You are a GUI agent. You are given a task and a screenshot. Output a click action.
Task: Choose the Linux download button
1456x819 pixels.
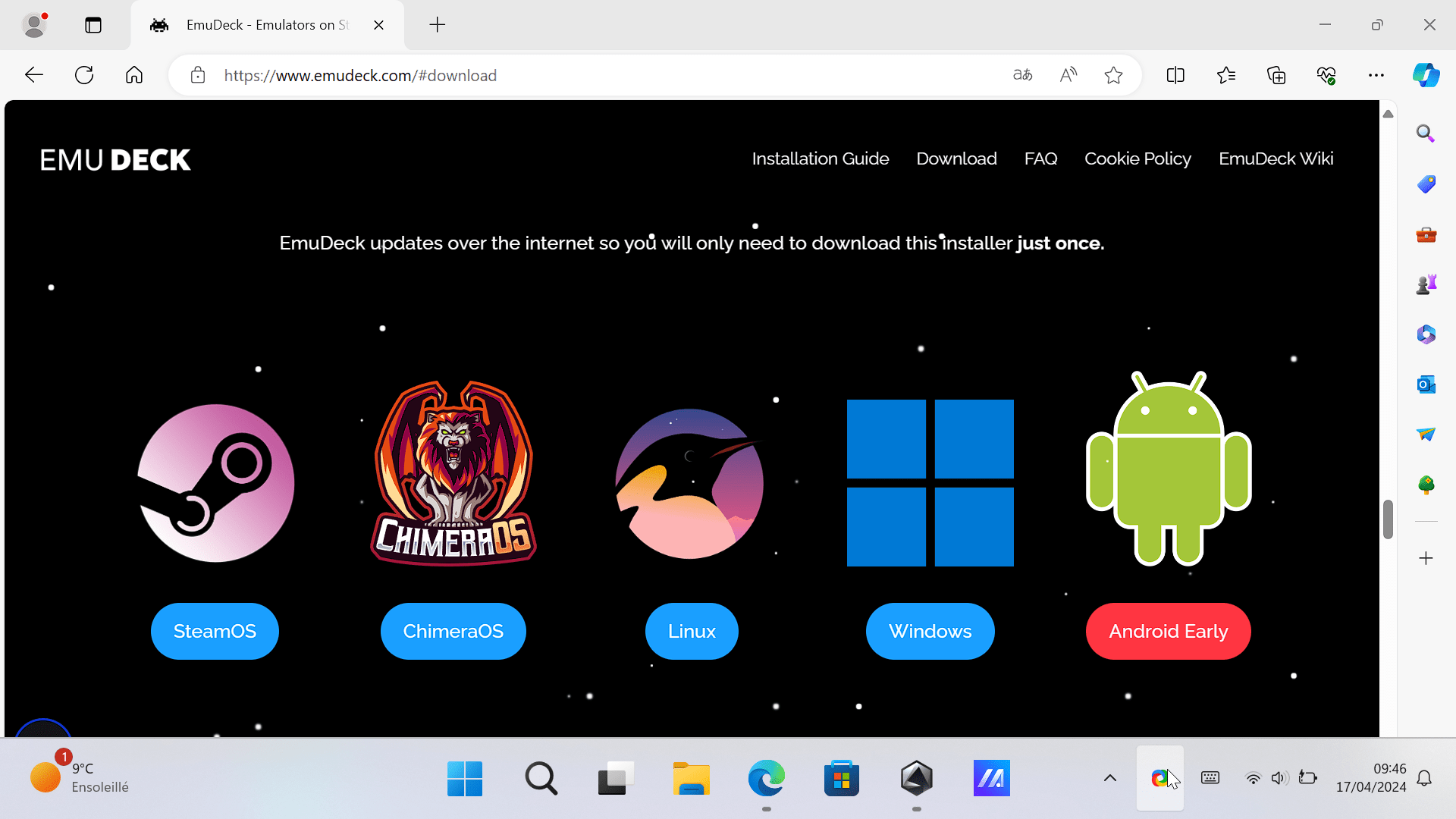coord(692,631)
